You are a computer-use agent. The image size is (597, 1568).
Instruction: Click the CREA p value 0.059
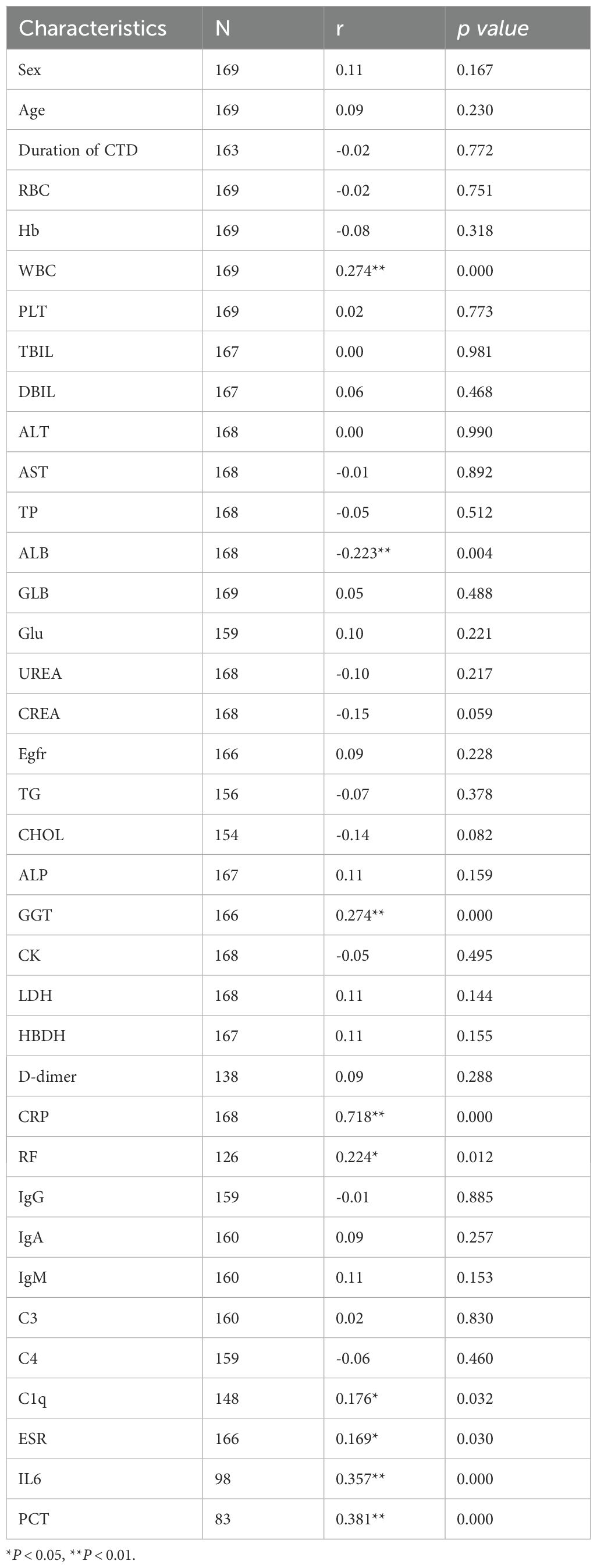[x=475, y=713]
